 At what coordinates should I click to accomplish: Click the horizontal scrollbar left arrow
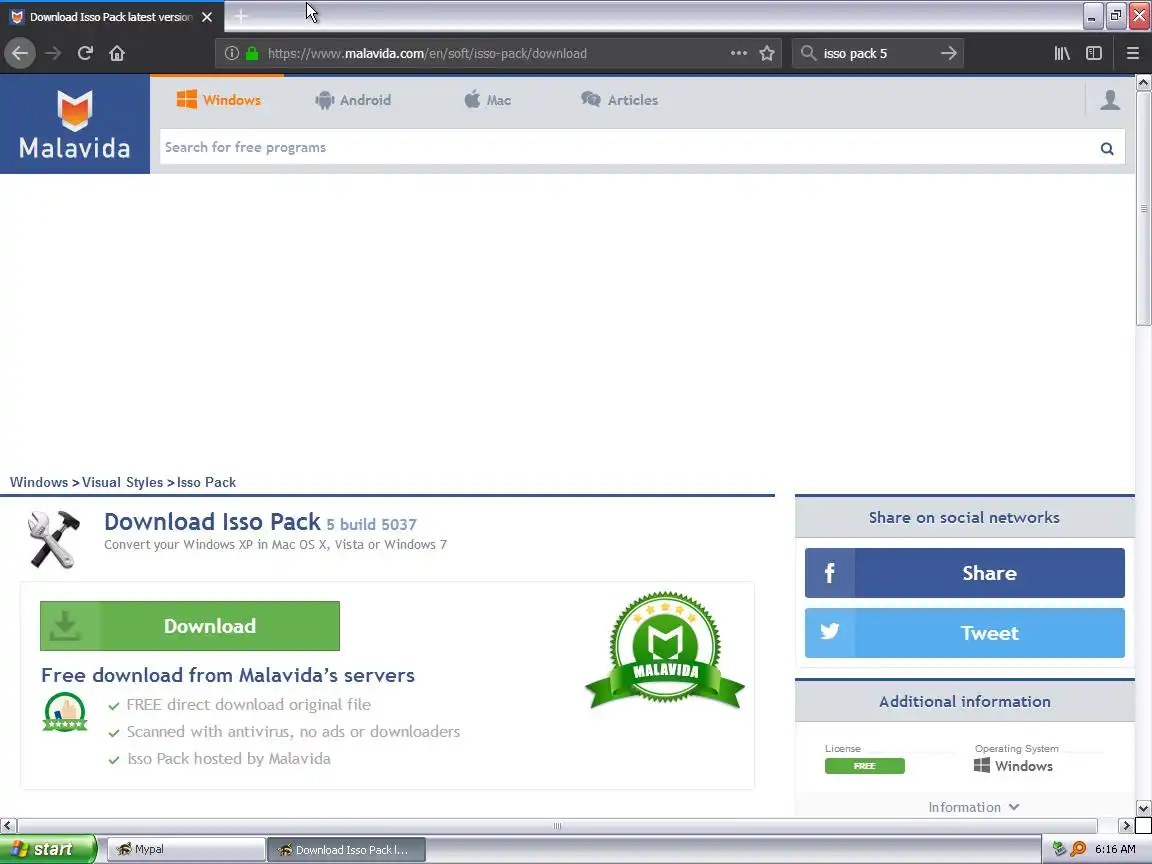8,826
